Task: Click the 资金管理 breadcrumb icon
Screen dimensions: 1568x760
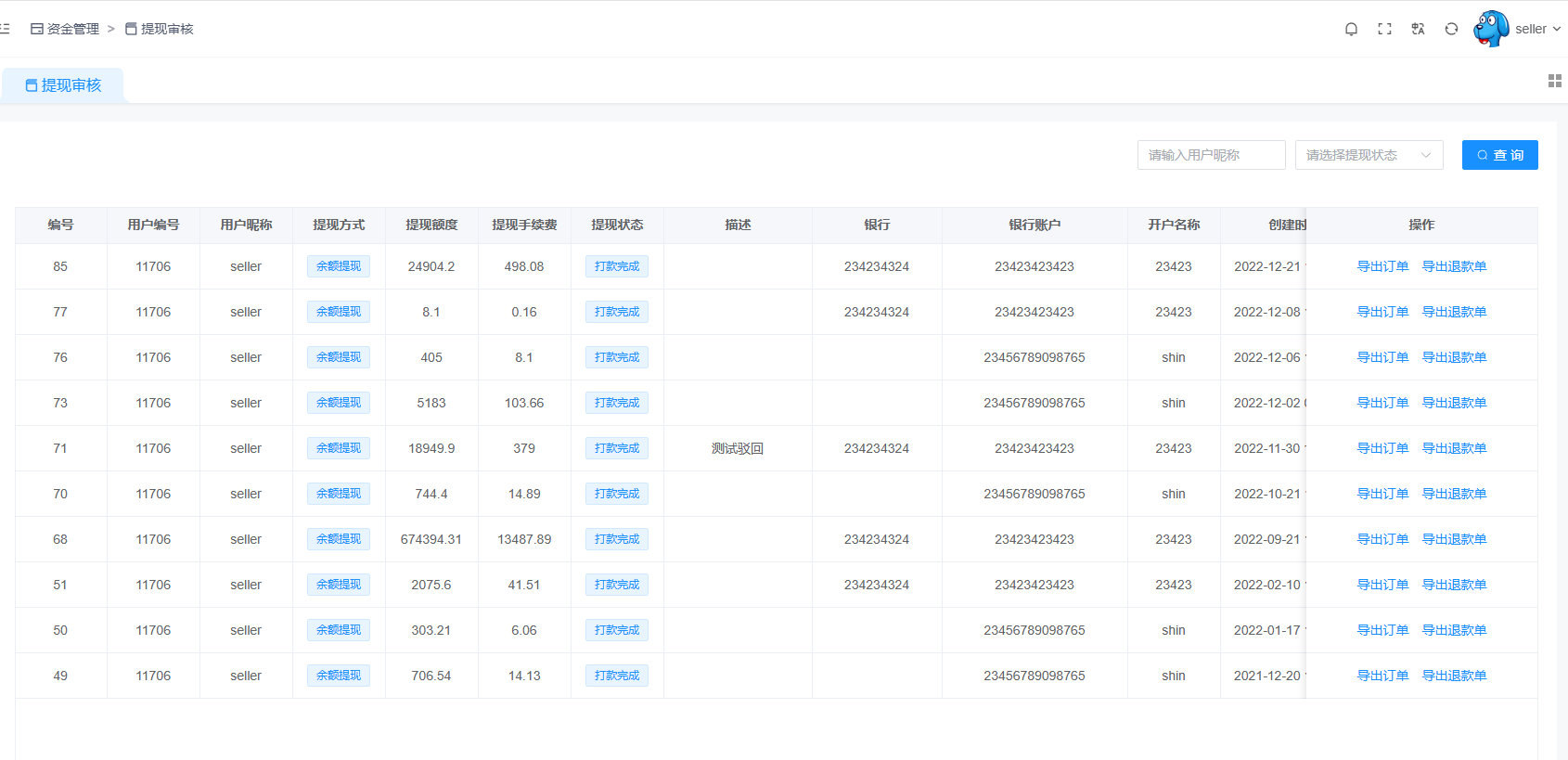Action: [37, 29]
